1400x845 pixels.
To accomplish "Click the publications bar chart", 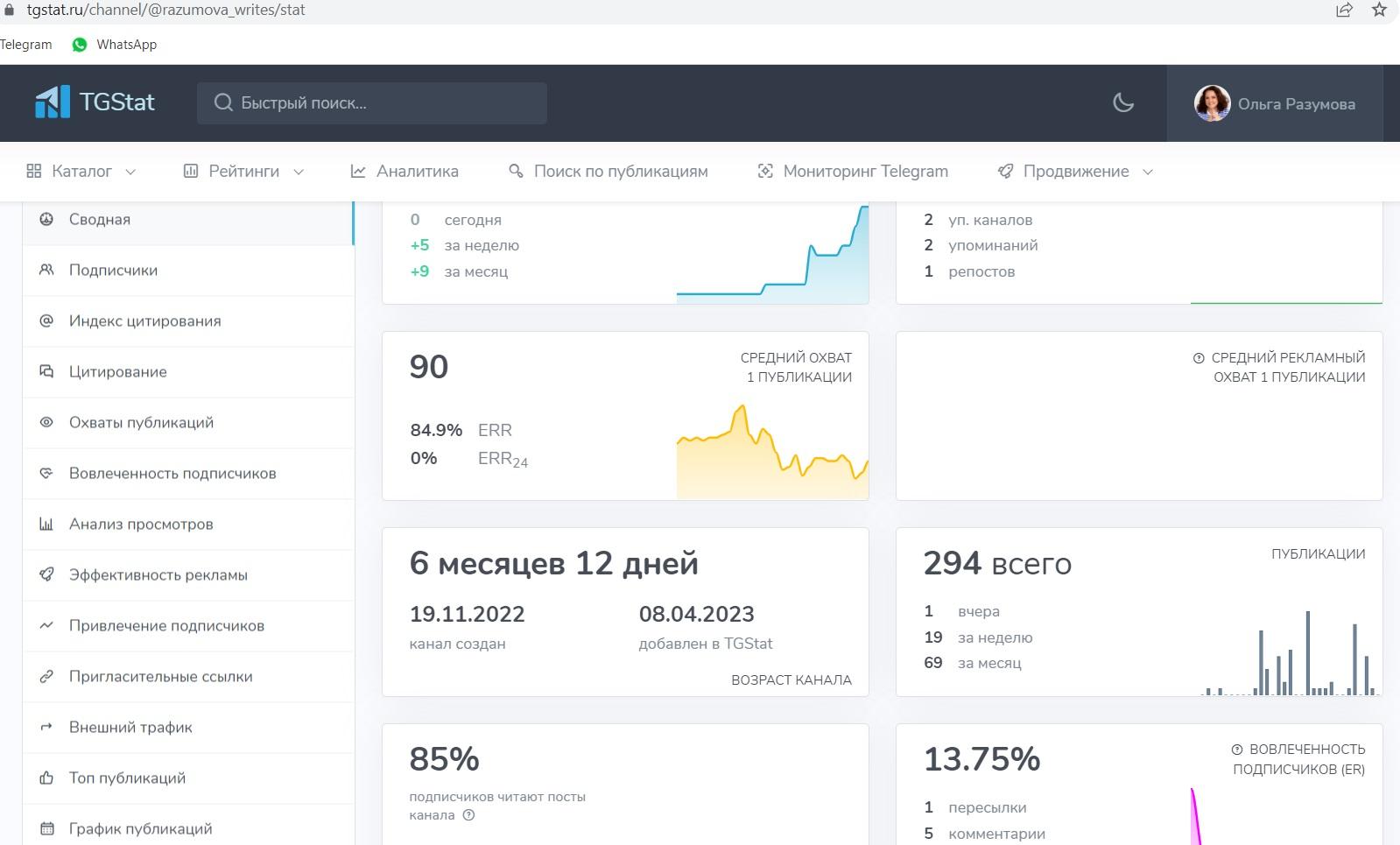I will (1288, 652).
